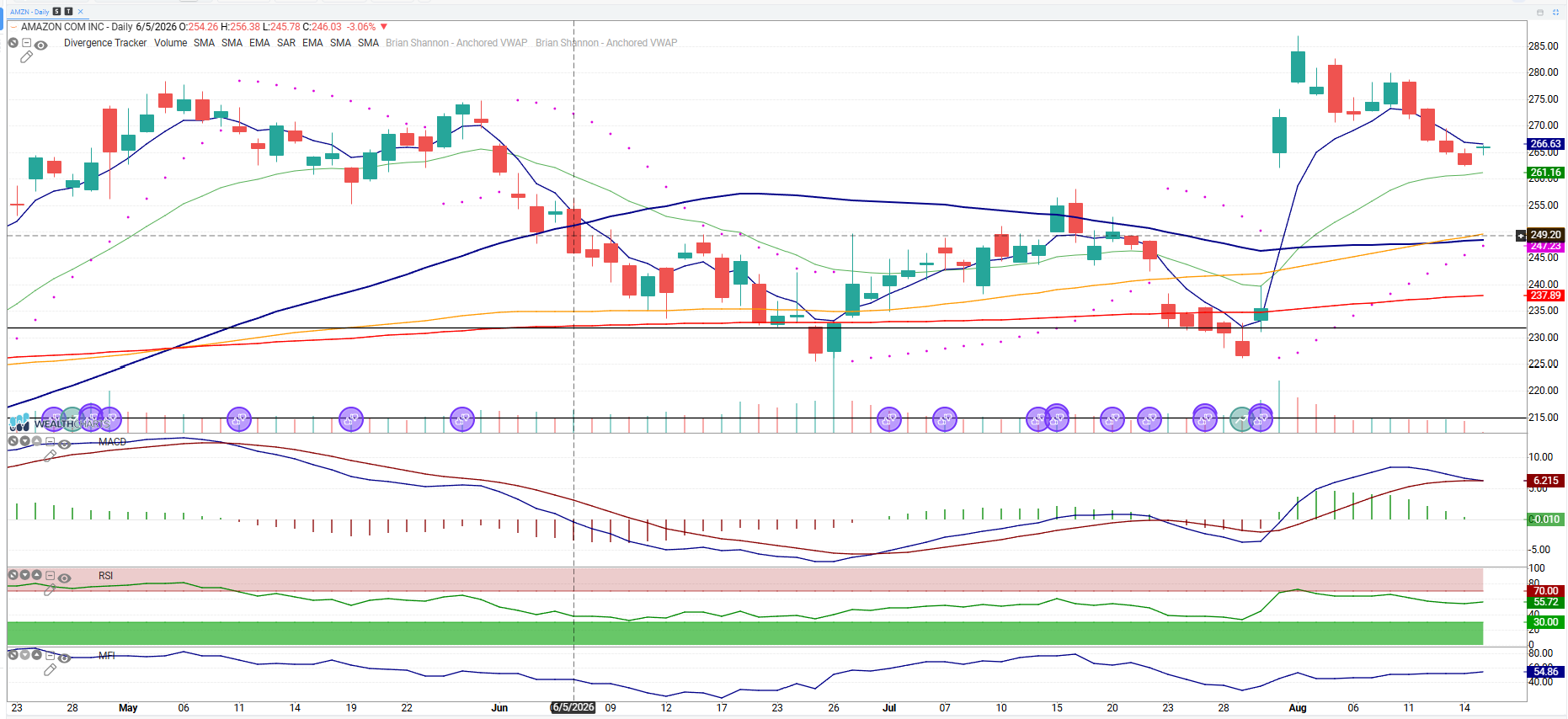Expand chevron left of AMAZON COM INC
Screen dimensions: 1568x719
click(13, 27)
